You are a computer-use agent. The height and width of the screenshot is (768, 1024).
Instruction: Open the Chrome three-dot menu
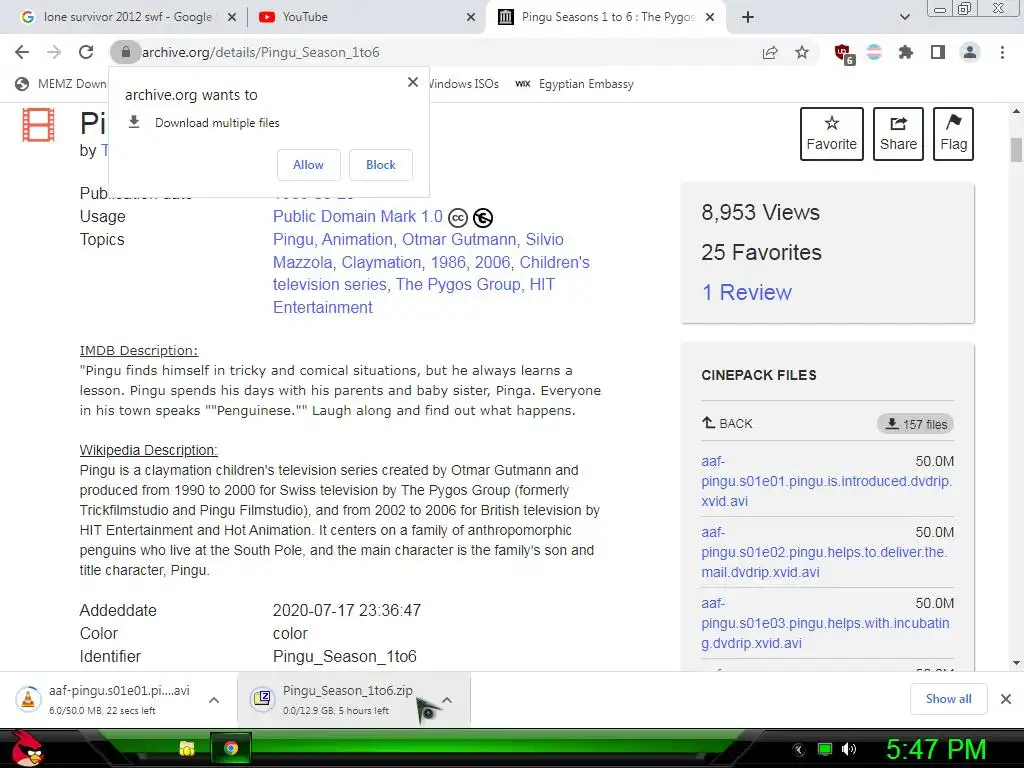point(1002,52)
